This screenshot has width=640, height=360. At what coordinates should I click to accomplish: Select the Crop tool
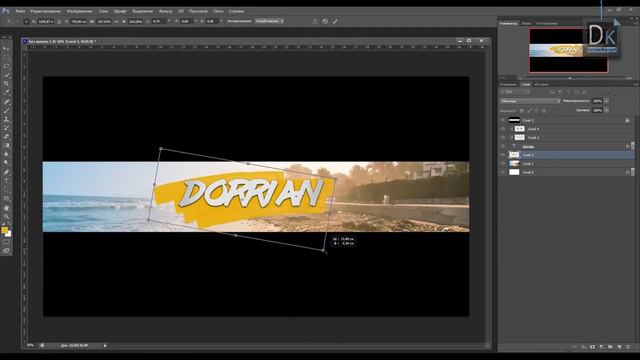(x=6, y=84)
